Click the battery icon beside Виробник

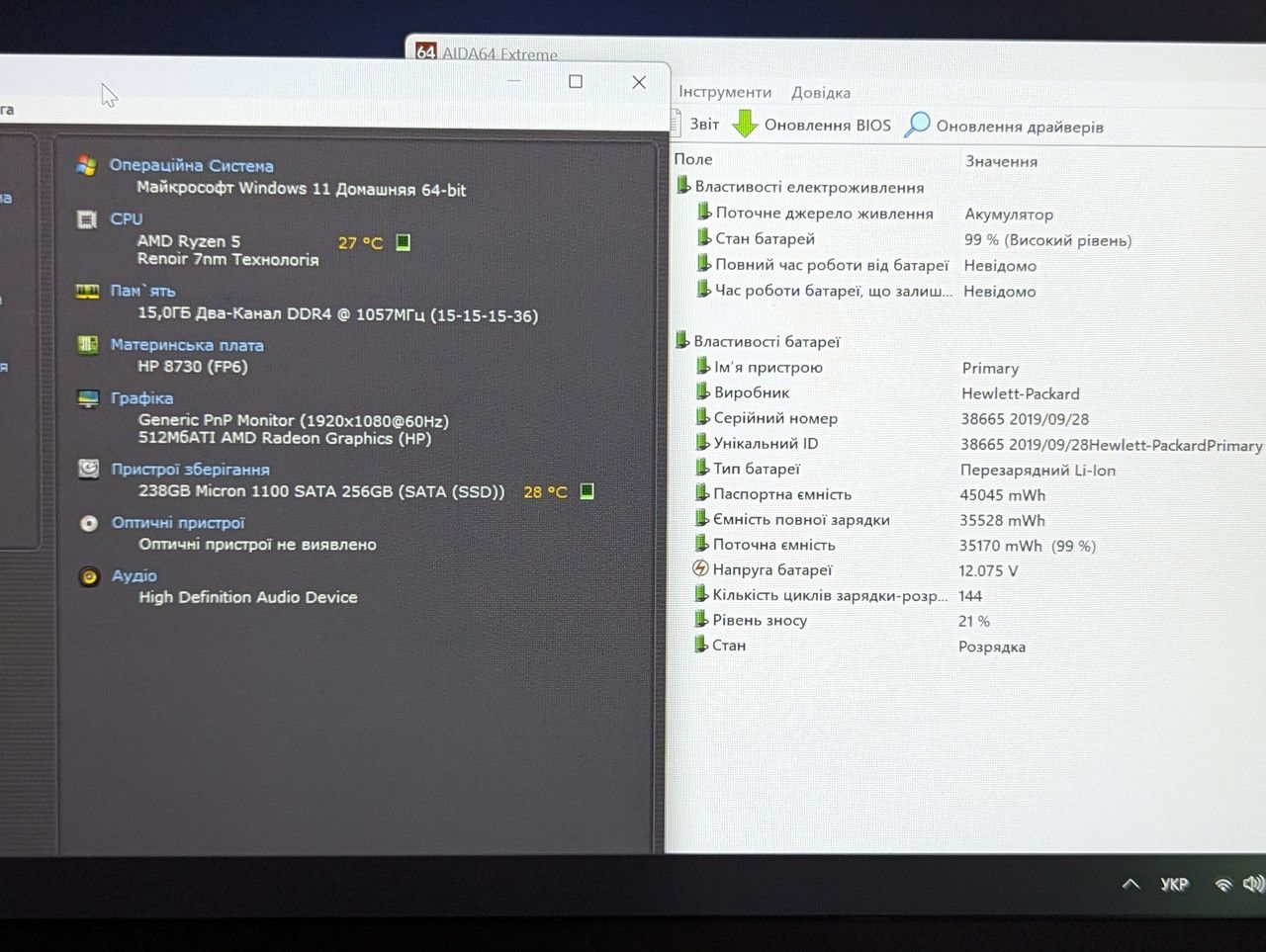[x=702, y=391]
